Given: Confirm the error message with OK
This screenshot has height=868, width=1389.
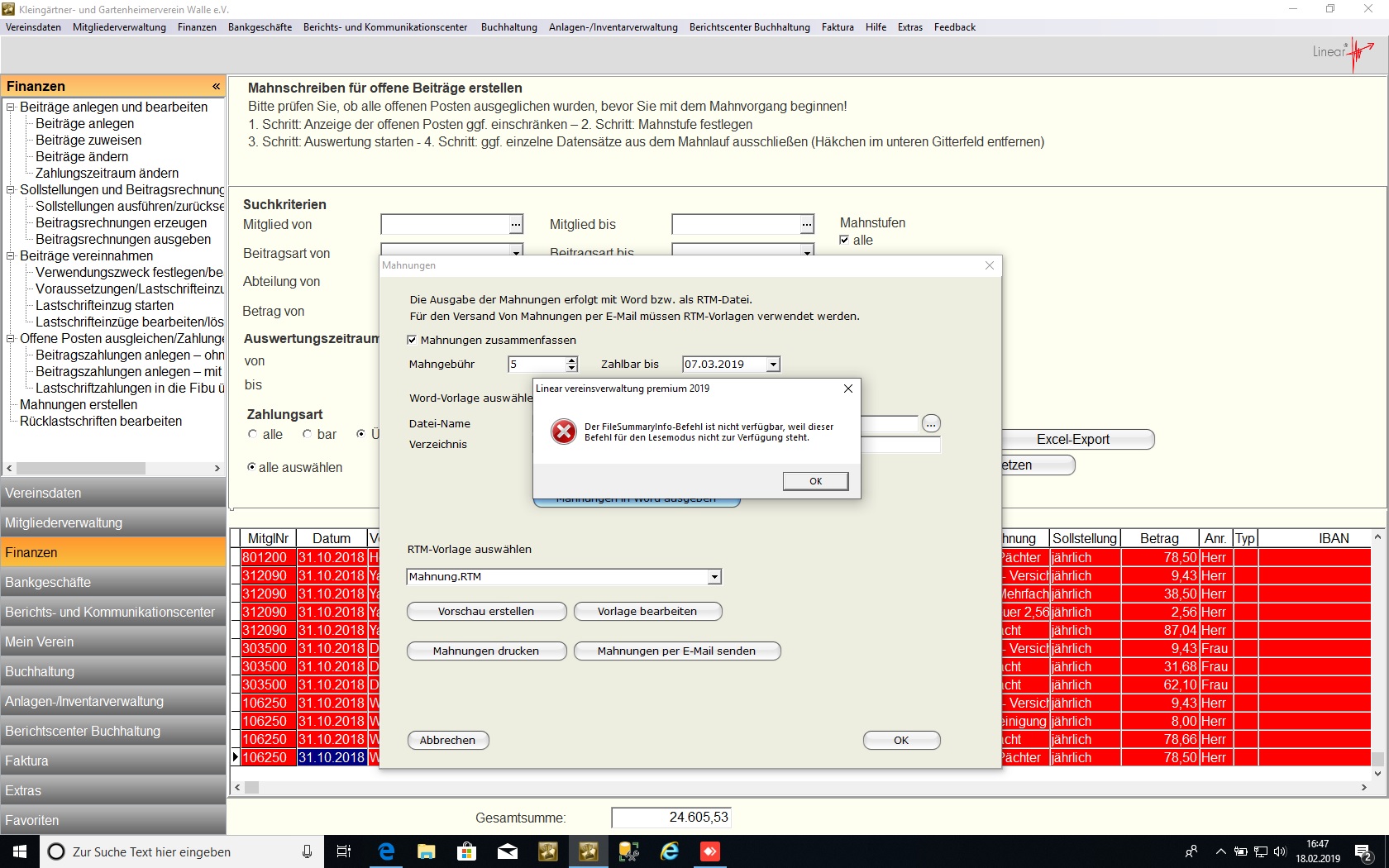Looking at the screenshot, I should coord(815,481).
